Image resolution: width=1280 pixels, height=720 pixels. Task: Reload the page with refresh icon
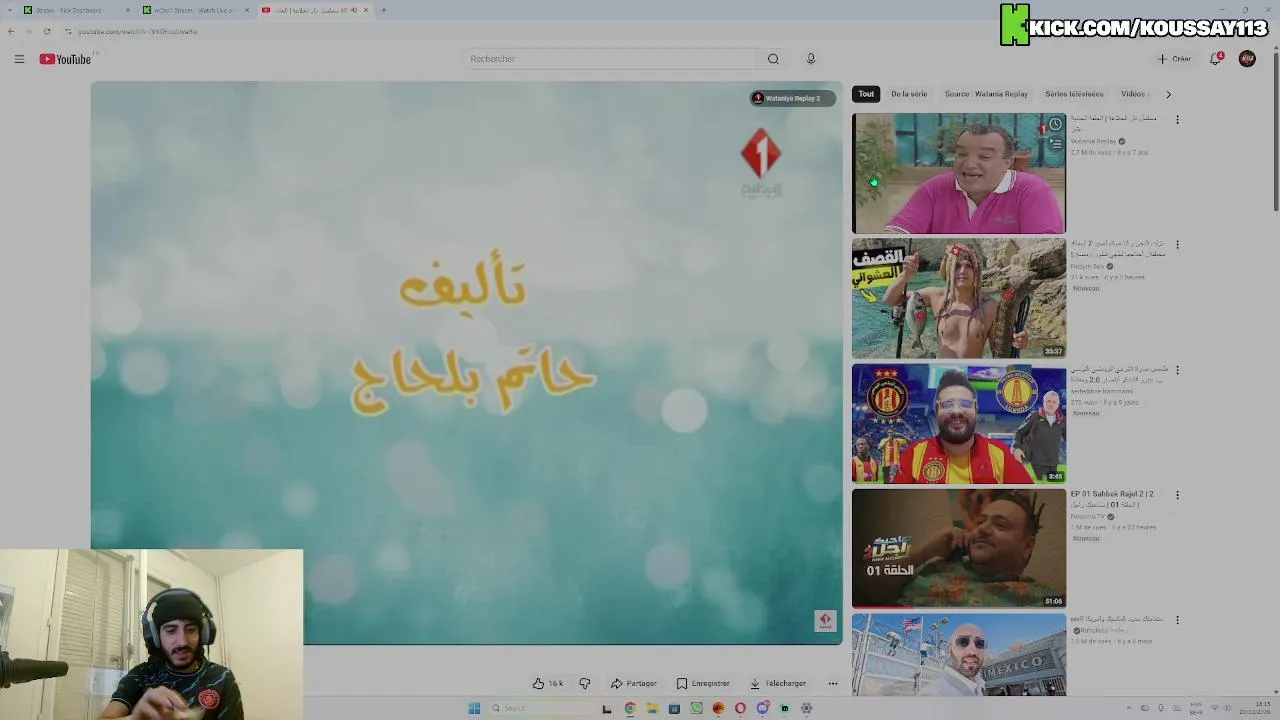coord(46,31)
